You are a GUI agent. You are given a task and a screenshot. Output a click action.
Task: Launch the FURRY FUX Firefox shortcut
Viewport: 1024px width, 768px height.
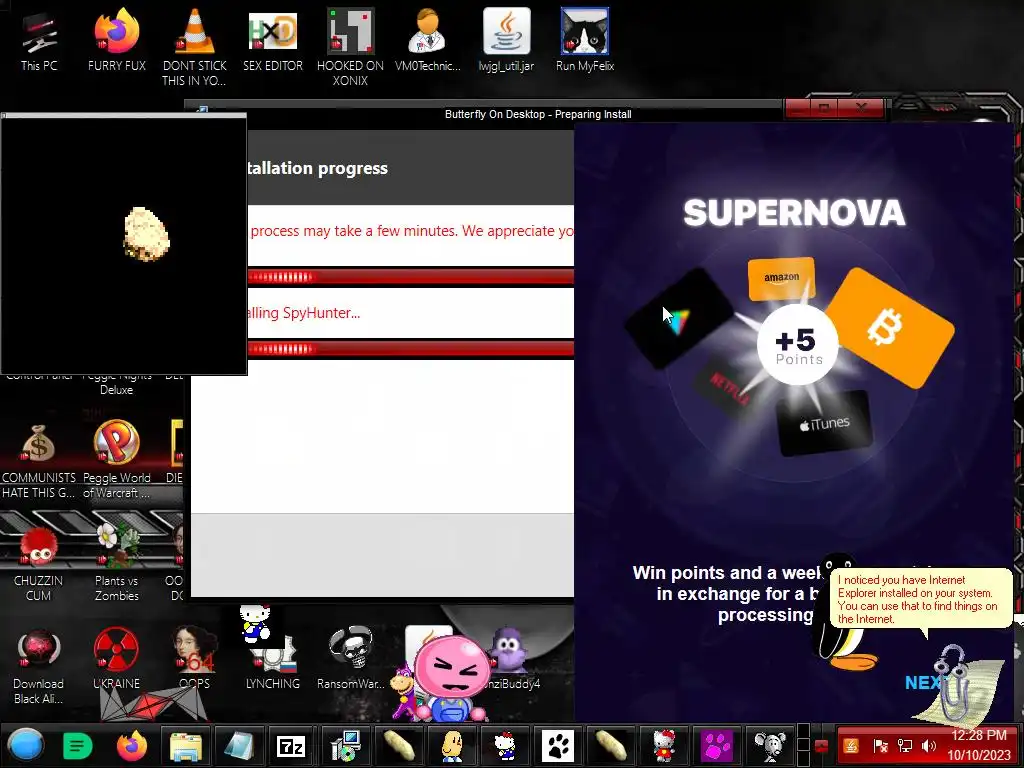[x=116, y=40]
